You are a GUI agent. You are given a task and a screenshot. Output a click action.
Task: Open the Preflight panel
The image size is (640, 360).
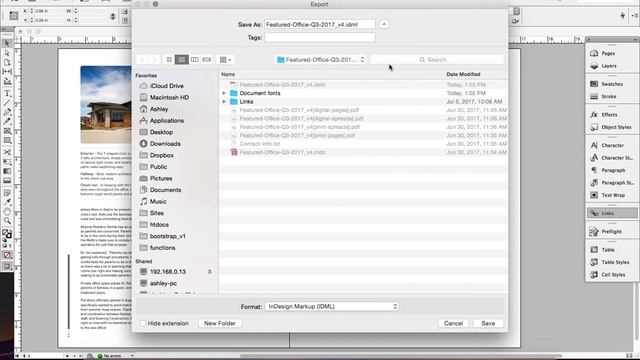[x=612, y=231]
